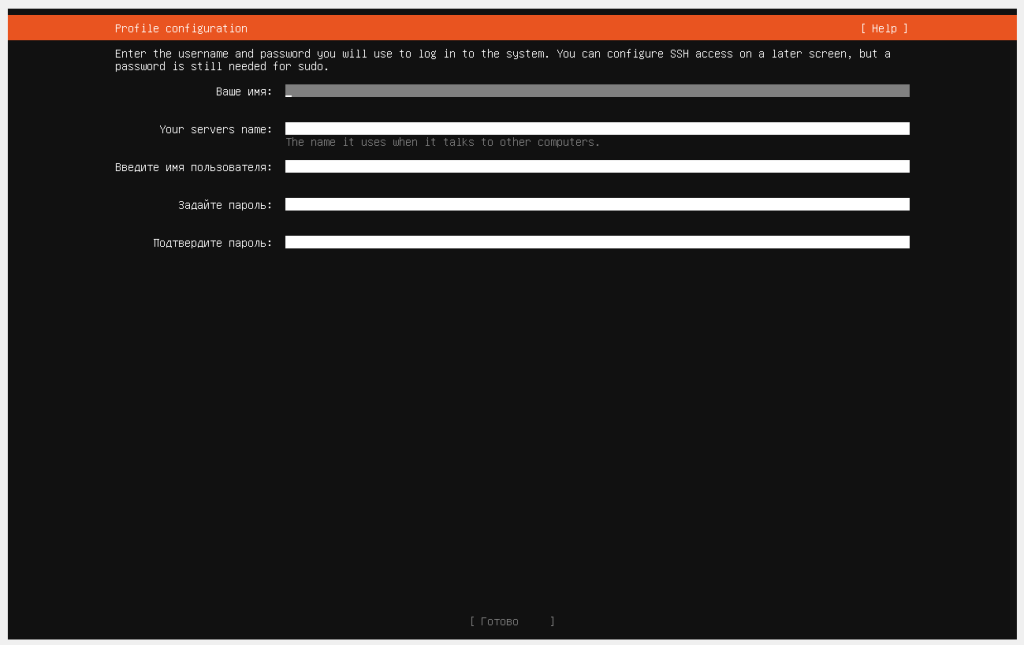Activate the Подтвердите пароль input field

[597, 243]
